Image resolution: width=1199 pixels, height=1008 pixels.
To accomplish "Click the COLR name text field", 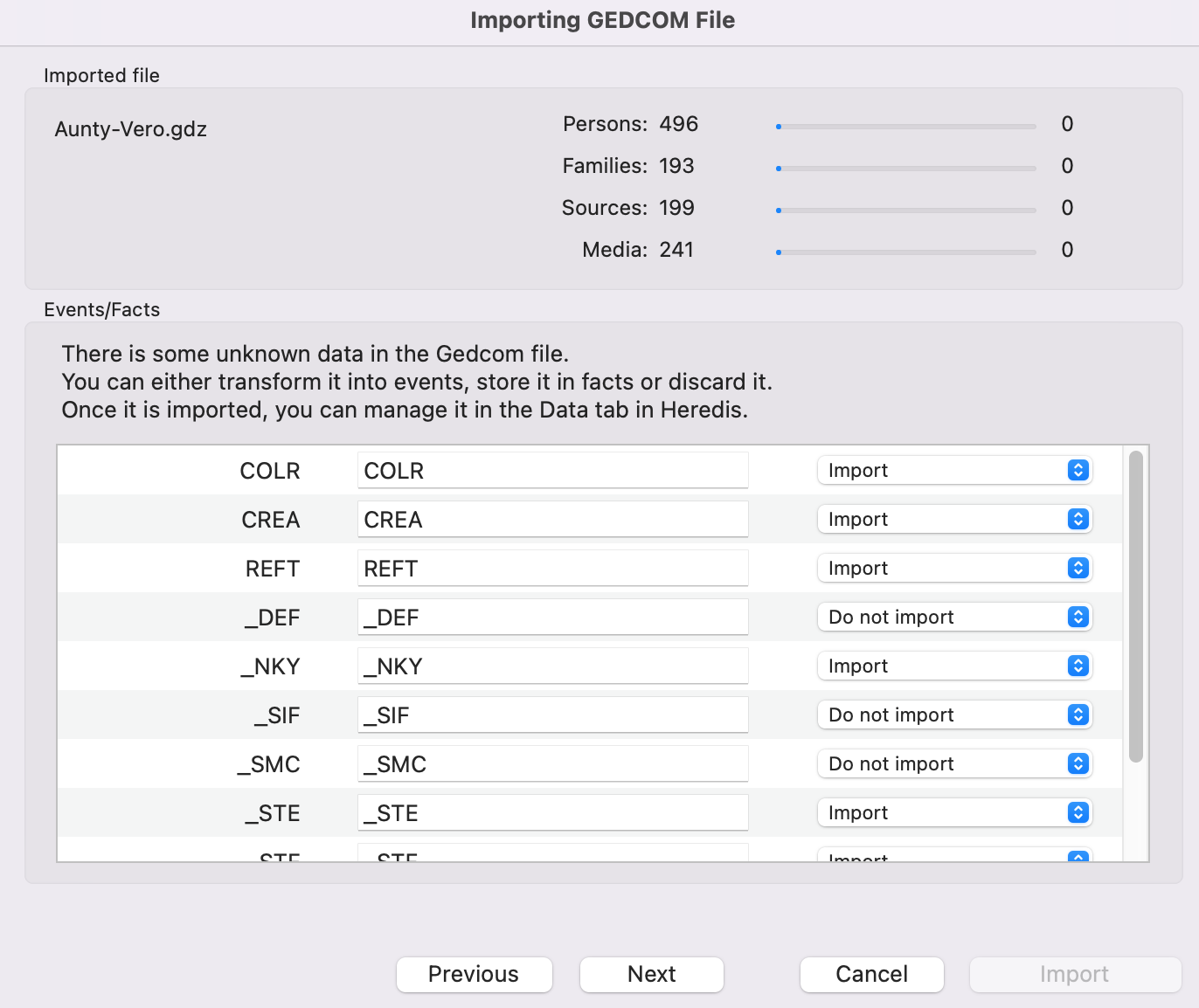I will pos(552,471).
